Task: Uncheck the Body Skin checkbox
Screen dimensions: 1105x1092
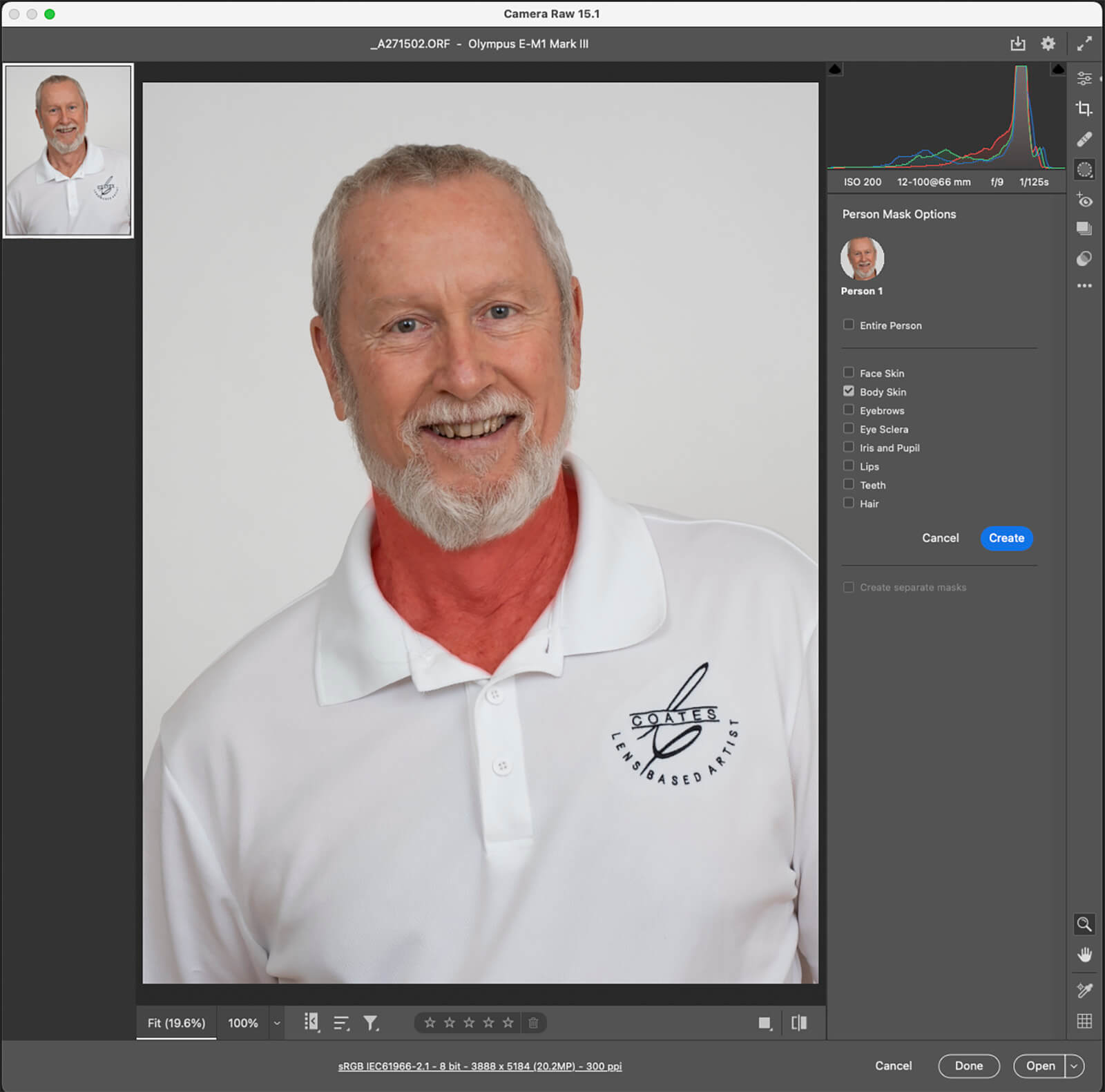Action: coord(849,392)
